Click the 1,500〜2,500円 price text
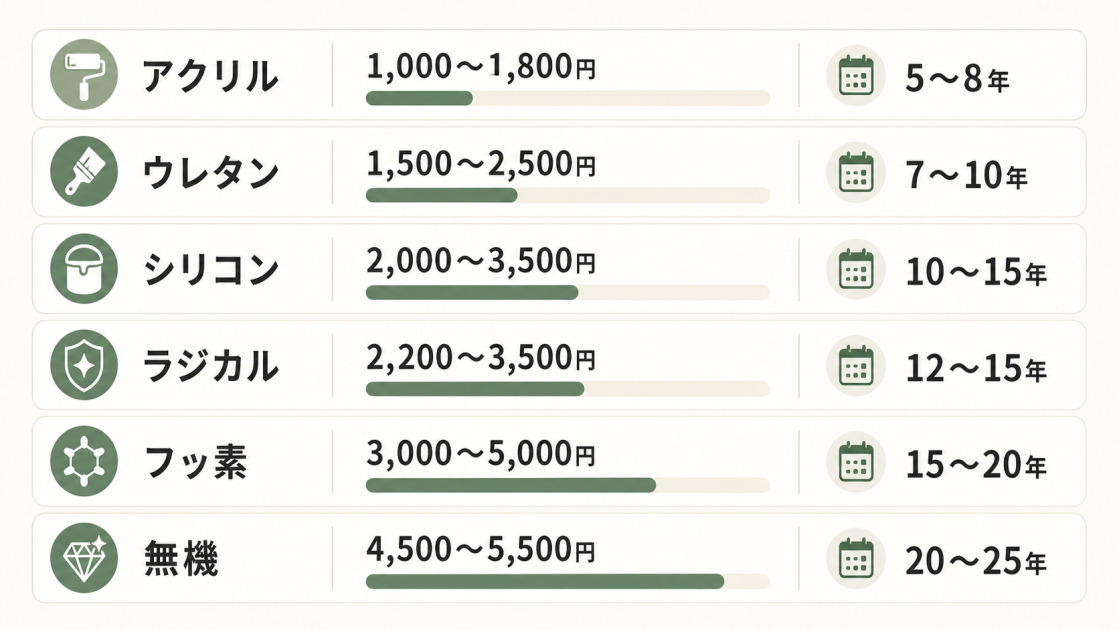 point(481,164)
